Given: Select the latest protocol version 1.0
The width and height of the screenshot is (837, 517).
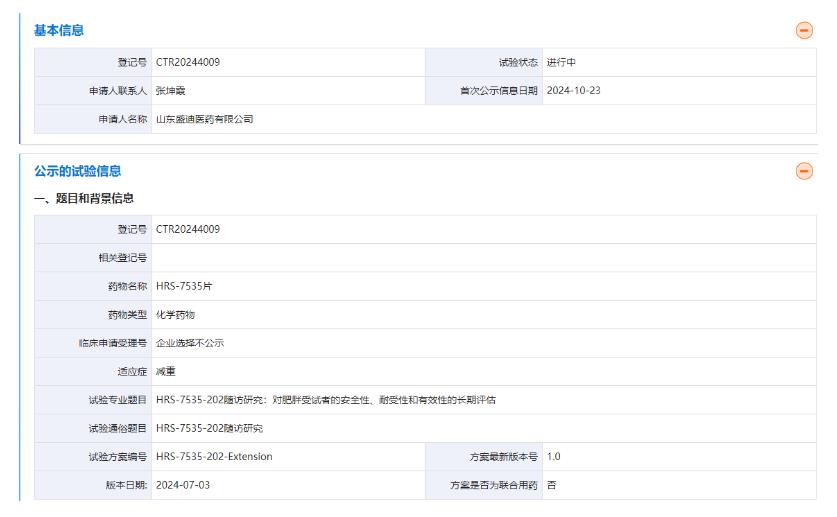Looking at the screenshot, I should pyautogui.click(x=554, y=457).
